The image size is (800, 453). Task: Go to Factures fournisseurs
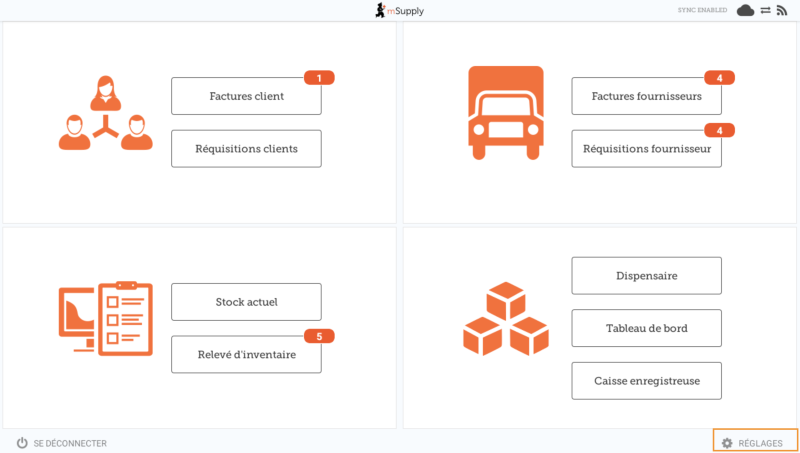coord(646,97)
